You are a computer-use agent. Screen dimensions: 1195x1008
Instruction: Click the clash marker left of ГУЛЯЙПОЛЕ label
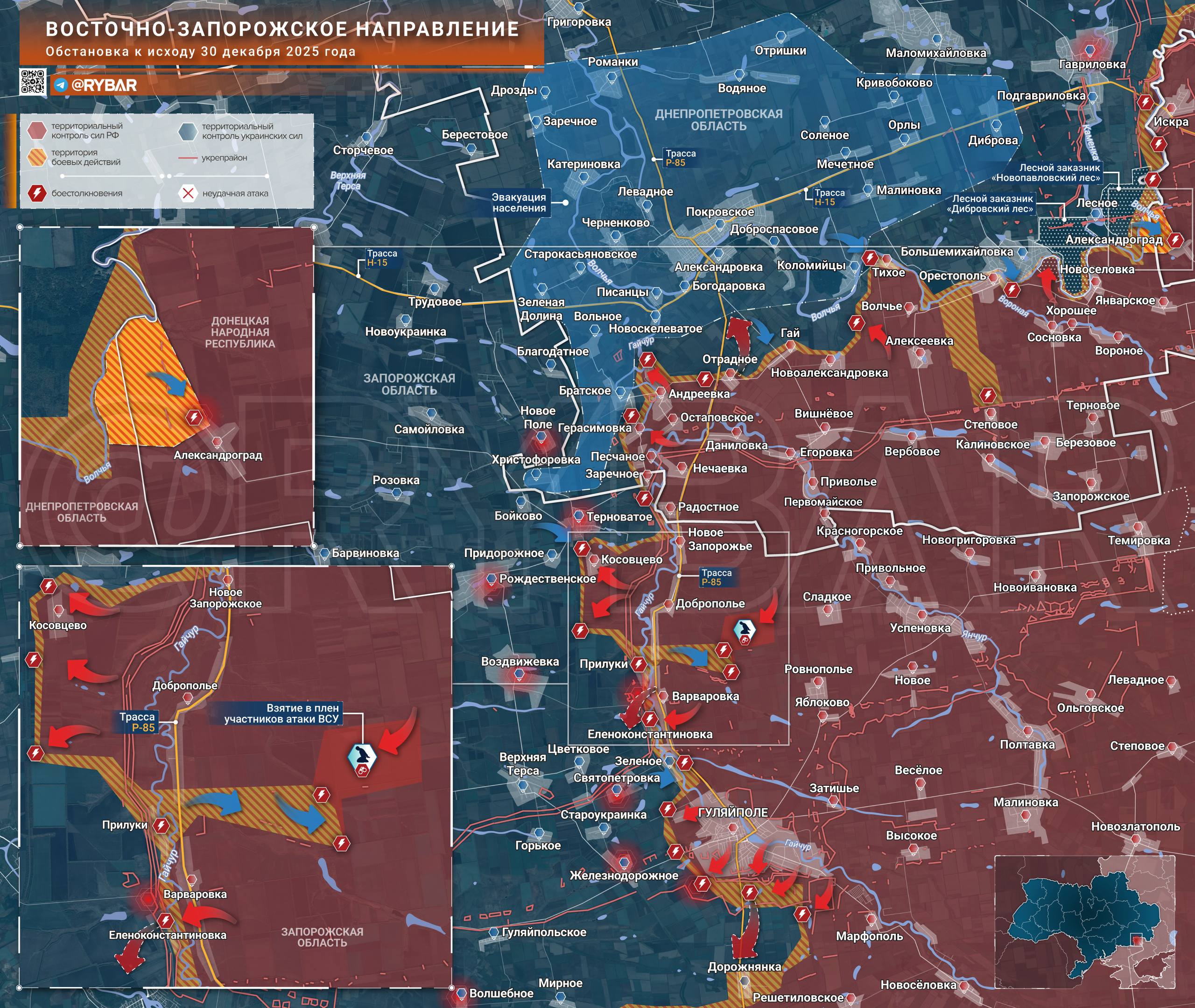point(668,809)
